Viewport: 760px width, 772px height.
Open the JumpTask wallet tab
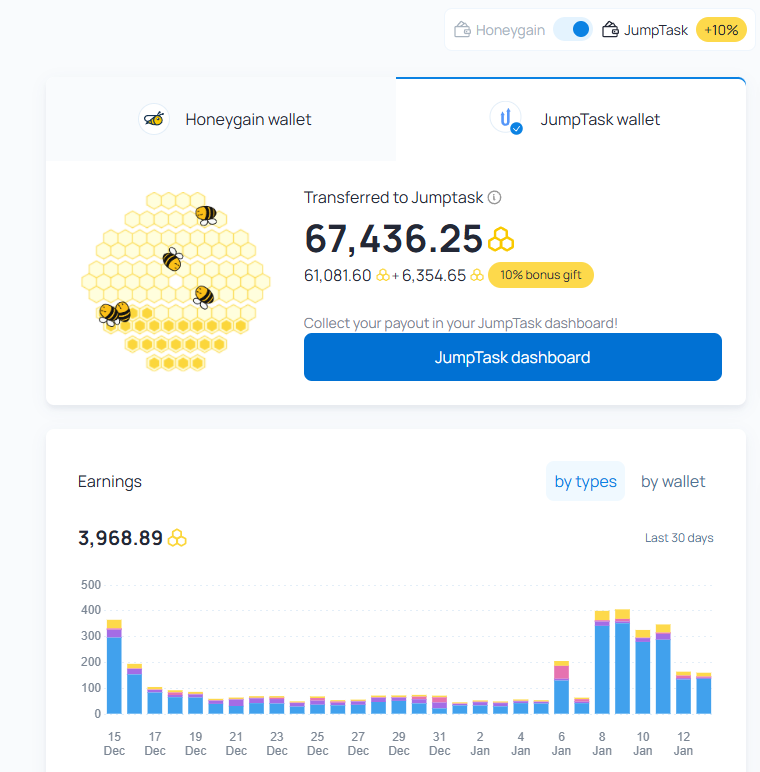click(x=571, y=119)
